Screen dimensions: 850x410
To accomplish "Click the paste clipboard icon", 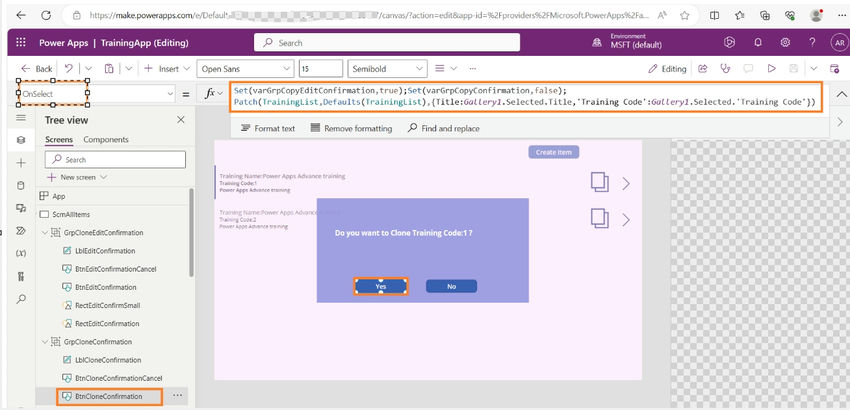I will [109, 68].
